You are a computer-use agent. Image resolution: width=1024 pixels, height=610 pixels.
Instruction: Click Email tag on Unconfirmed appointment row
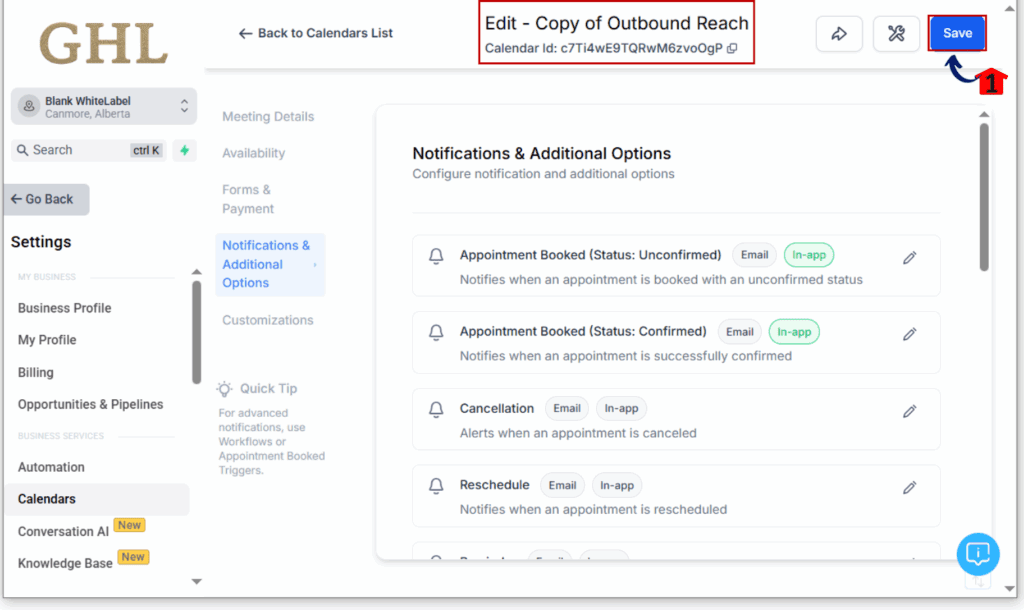coord(754,255)
